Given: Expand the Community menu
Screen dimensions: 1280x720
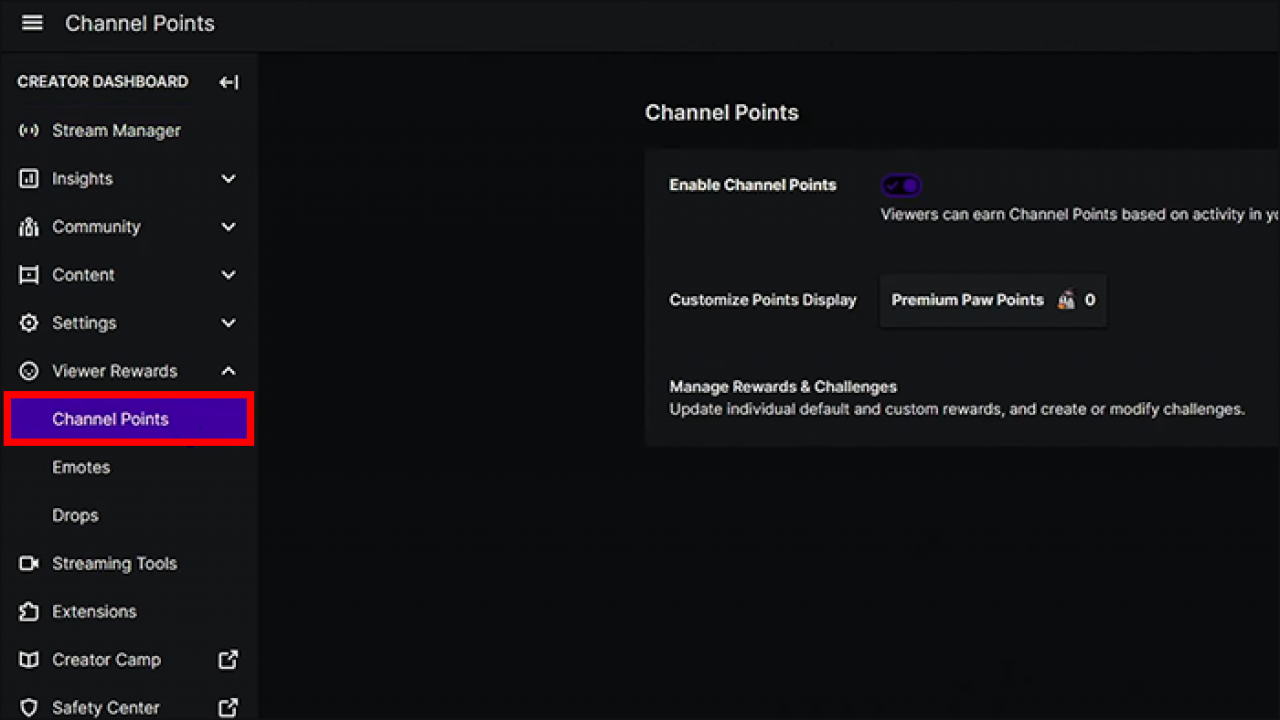Looking at the screenshot, I should [x=228, y=226].
